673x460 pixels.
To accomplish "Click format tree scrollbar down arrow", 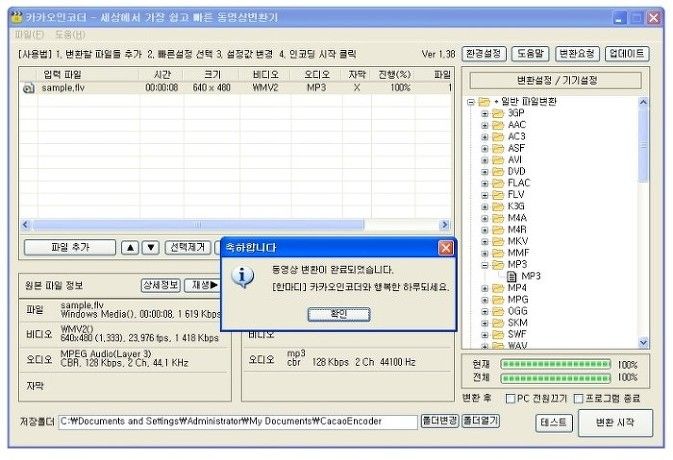I will pyautogui.click(x=643, y=342).
